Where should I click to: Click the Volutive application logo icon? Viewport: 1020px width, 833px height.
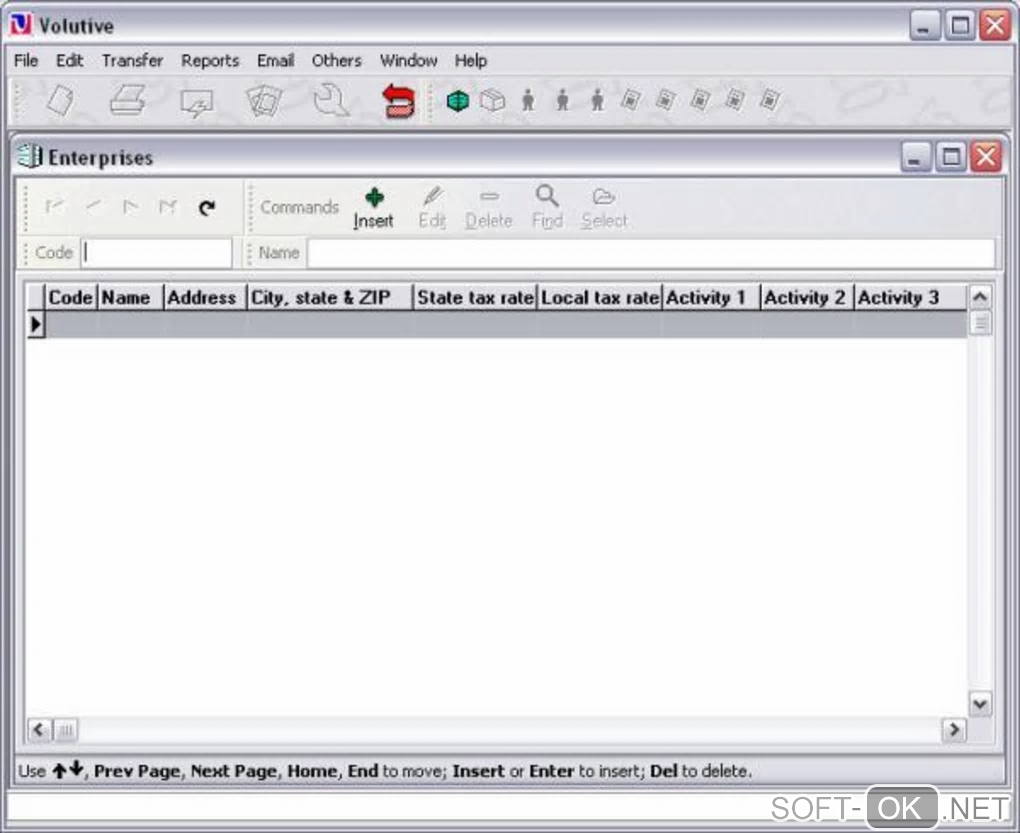coord(21,25)
